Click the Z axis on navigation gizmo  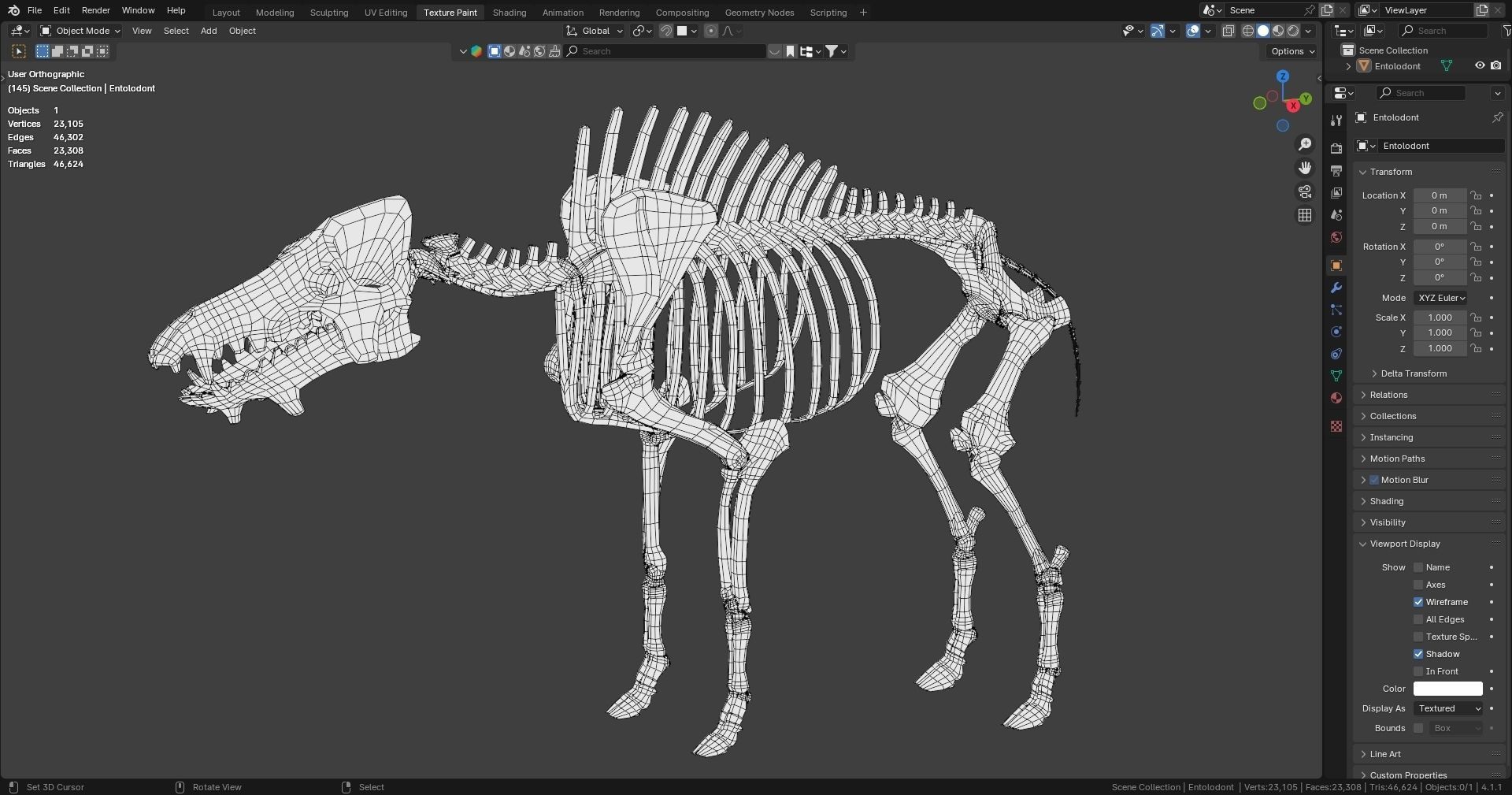(x=1283, y=76)
